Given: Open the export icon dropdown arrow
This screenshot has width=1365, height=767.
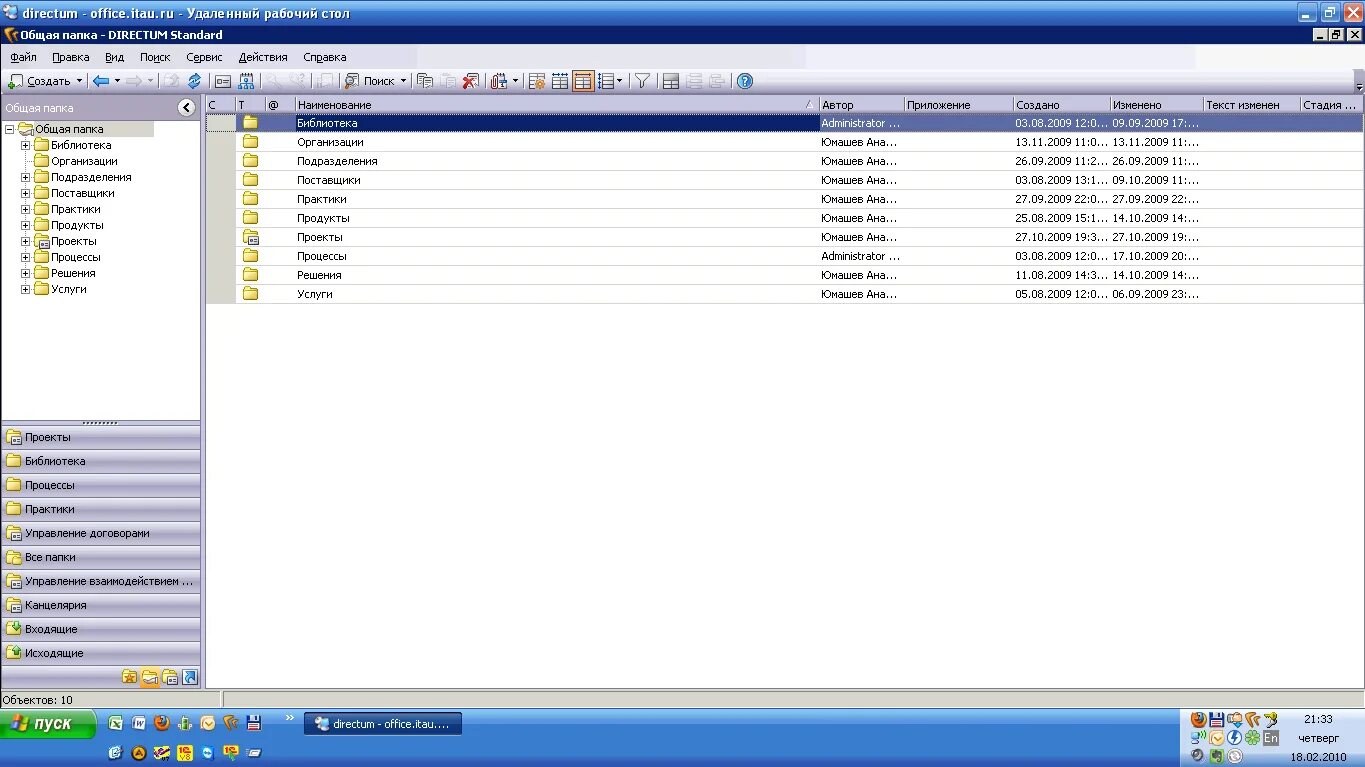Looking at the screenshot, I should [x=516, y=81].
